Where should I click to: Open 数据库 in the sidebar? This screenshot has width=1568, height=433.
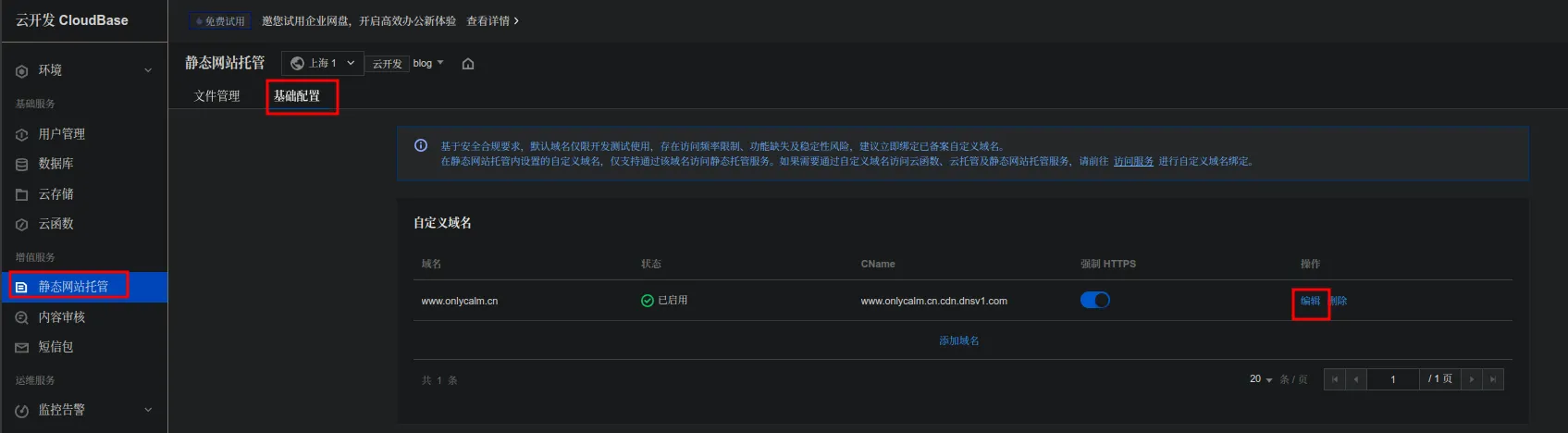pos(56,164)
